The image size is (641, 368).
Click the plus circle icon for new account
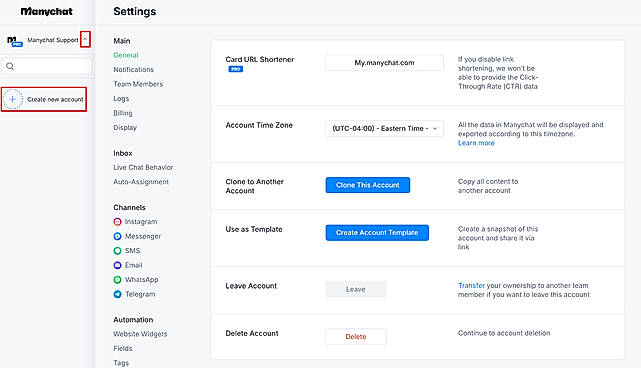(13, 99)
